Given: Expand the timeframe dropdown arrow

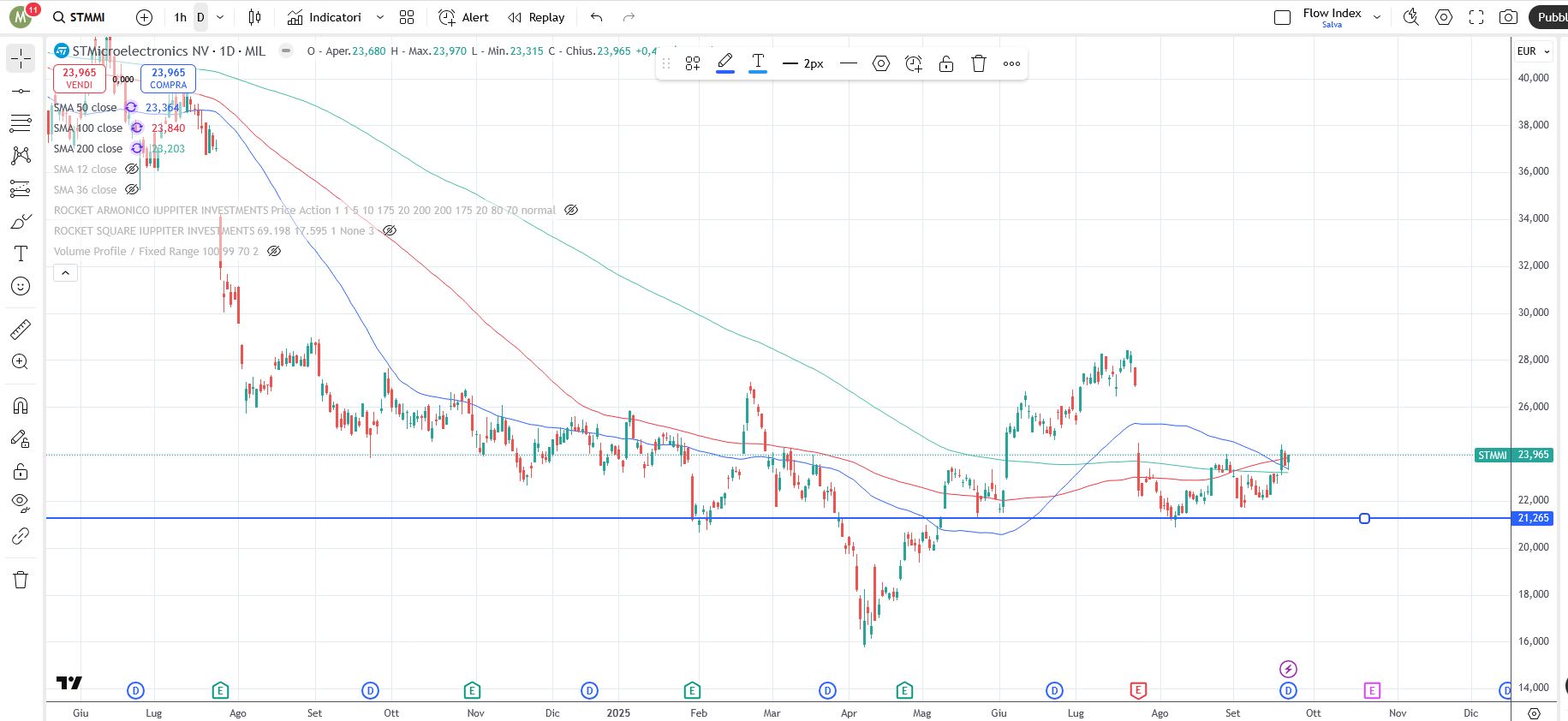Looking at the screenshot, I should pos(220,17).
